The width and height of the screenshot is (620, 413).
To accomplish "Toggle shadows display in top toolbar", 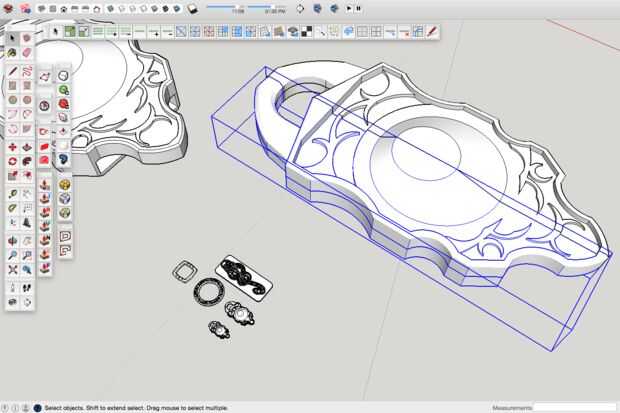I will pyautogui.click(x=192, y=8).
